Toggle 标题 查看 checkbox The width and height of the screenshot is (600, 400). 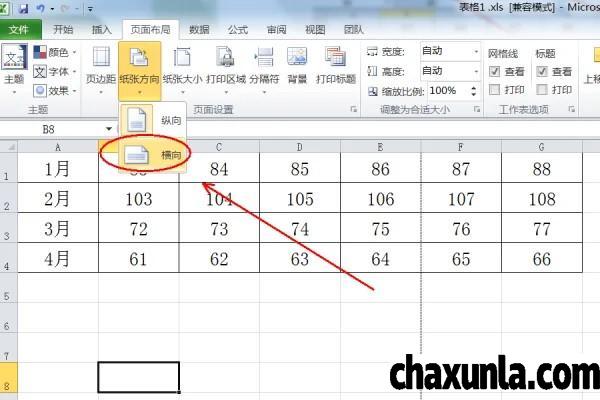click(x=542, y=71)
